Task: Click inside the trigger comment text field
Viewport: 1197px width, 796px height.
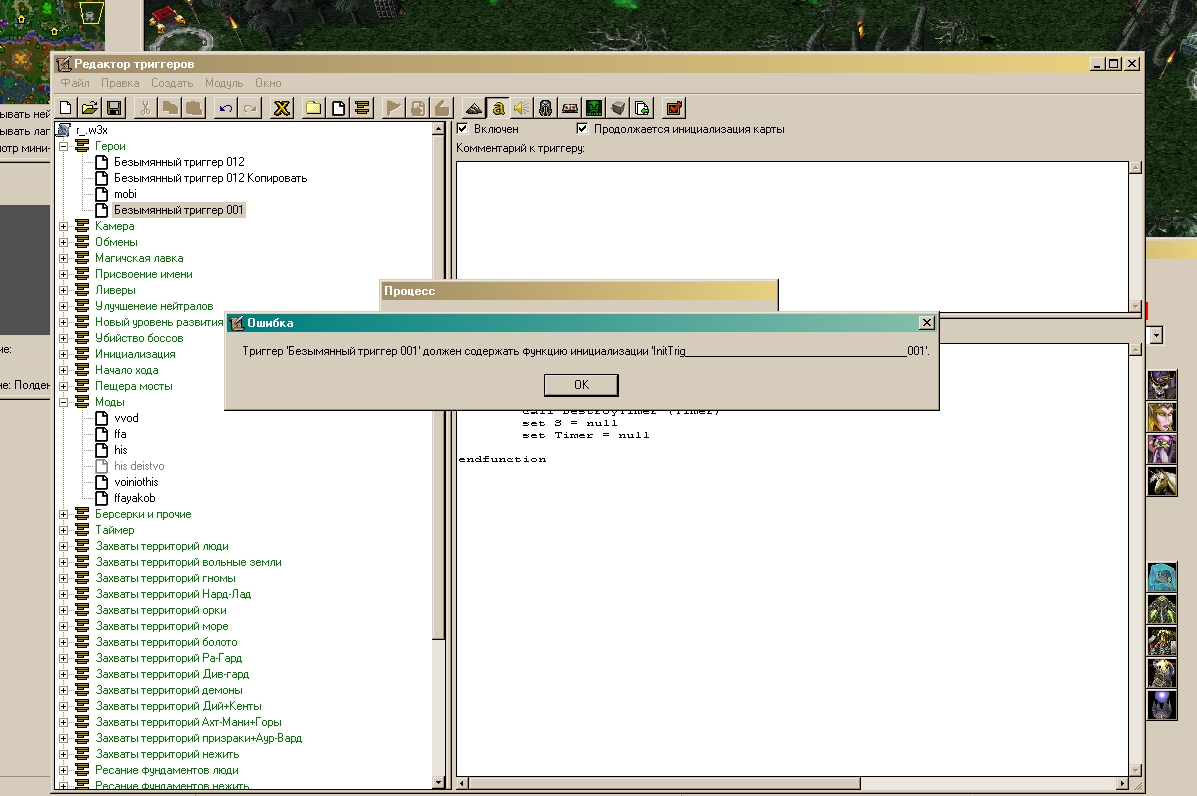Action: [792, 236]
